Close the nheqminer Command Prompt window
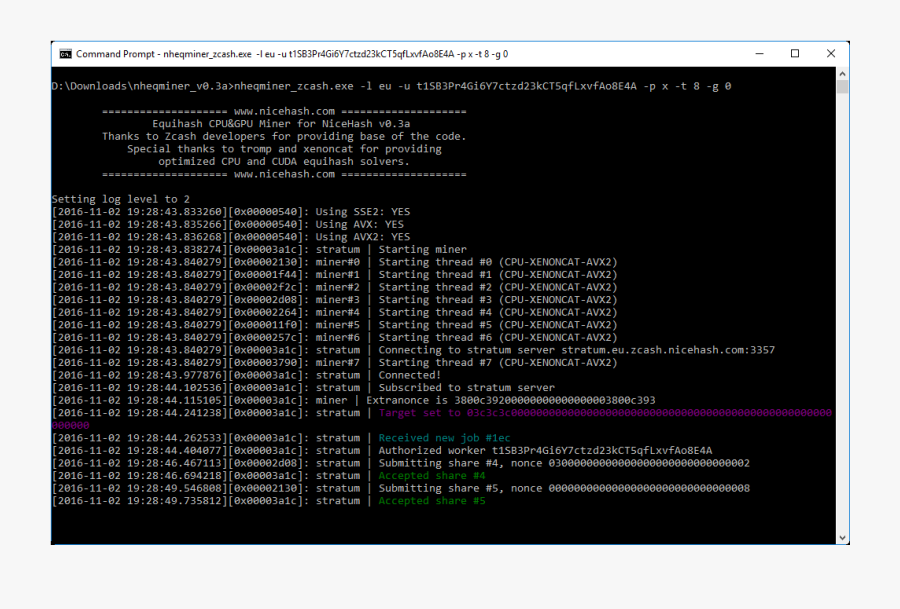 click(x=832, y=54)
